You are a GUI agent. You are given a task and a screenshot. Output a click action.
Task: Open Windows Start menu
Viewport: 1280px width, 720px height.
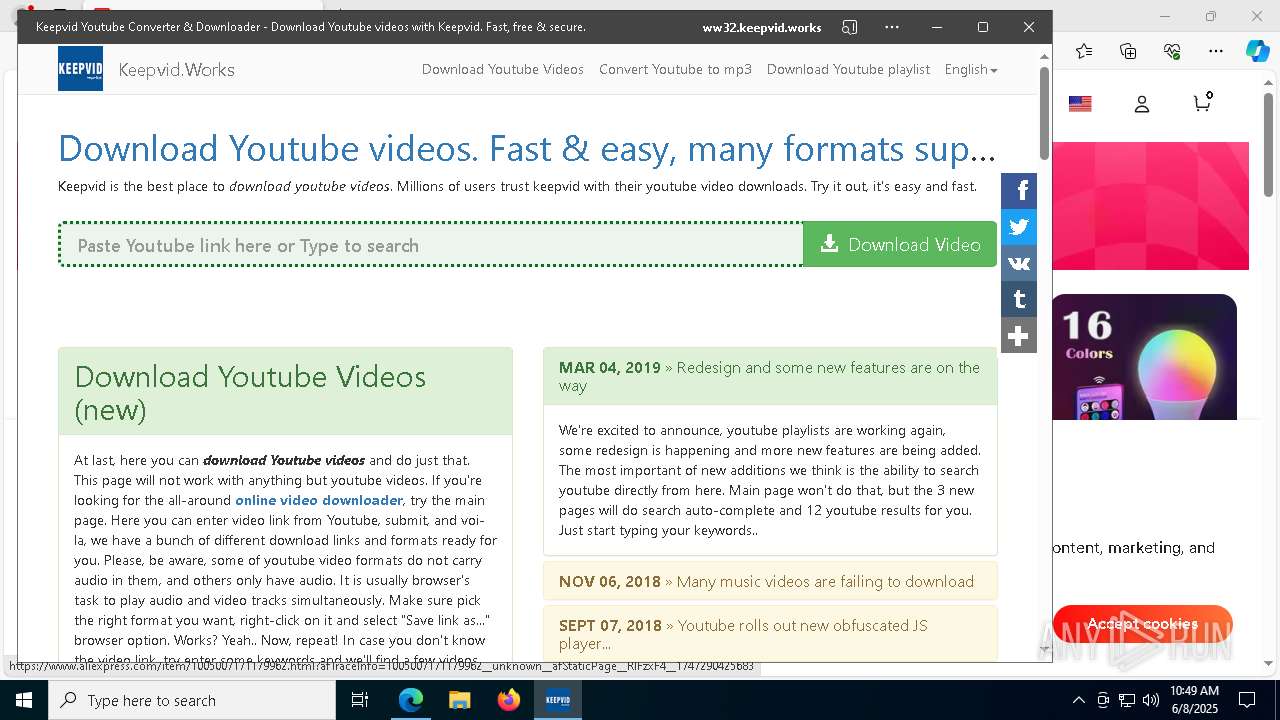pyautogui.click(x=24, y=700)
